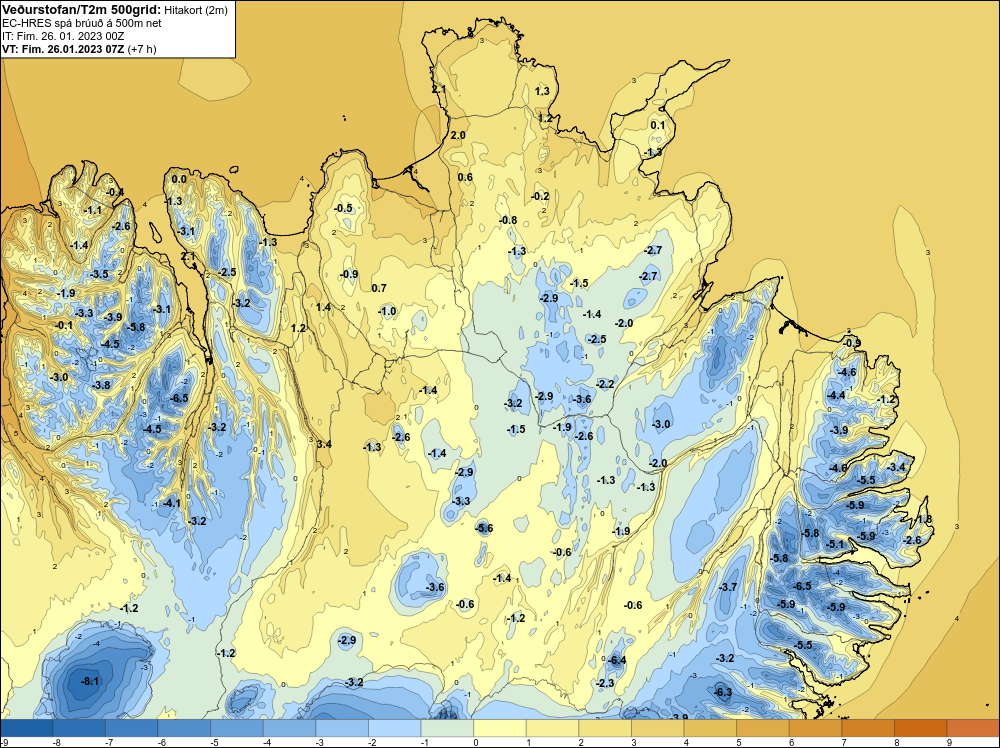Click the -8.1 temperature value
1000x748 pixels.
pos(90,681)
